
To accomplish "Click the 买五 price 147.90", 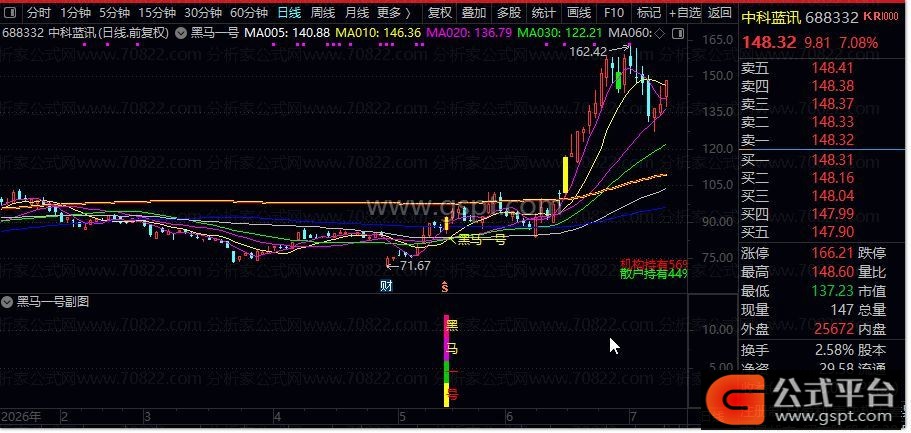I will (x=833, y=232).
